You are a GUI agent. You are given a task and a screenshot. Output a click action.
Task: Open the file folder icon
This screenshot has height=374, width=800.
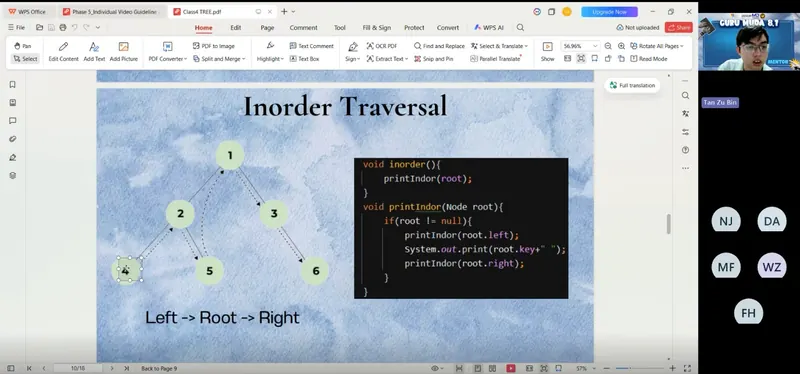point(39,27)
